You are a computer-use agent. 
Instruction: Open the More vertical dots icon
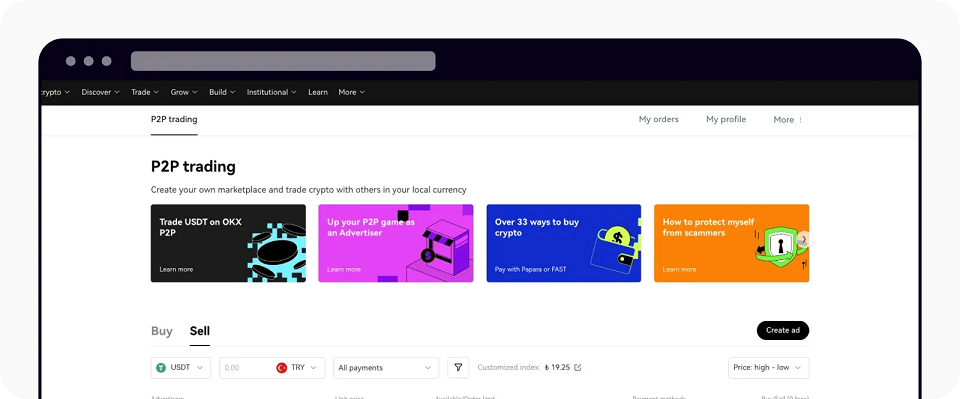[800, 120]
